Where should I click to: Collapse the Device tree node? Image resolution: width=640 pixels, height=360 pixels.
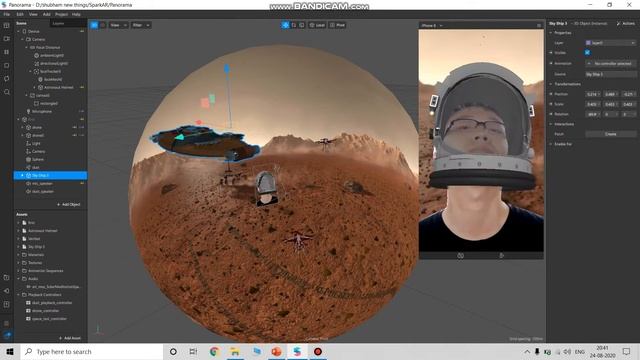[x=18, y=31]
